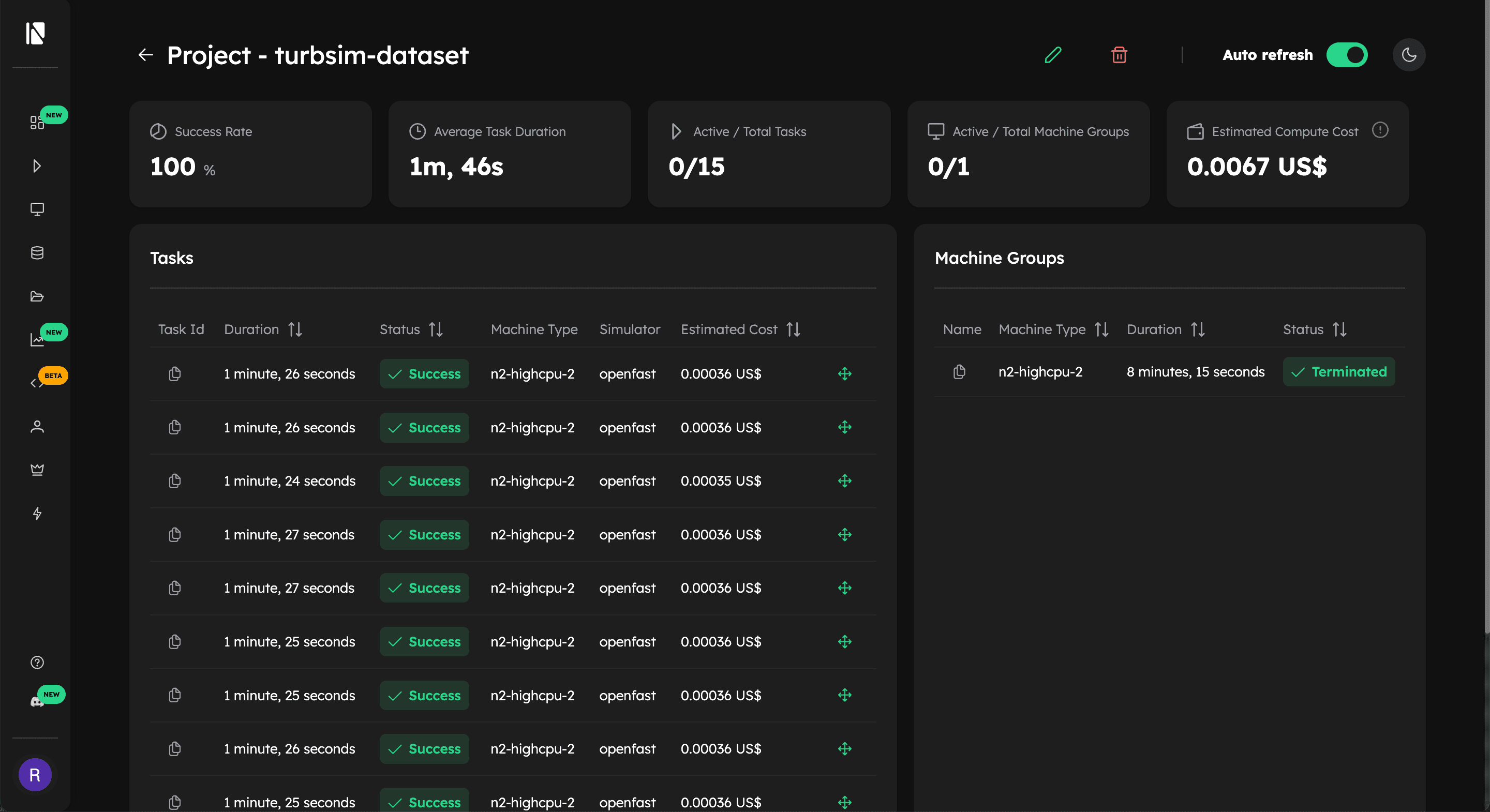Image resolution: width=1490 pixels, height=812 pixels.
Task: Sort tasks by Duration column arrows
Action: coord(295,329)
